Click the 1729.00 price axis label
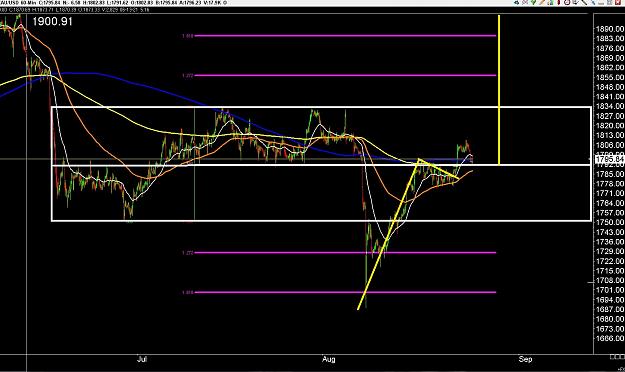The image size is (625, 372). point(609,251)
